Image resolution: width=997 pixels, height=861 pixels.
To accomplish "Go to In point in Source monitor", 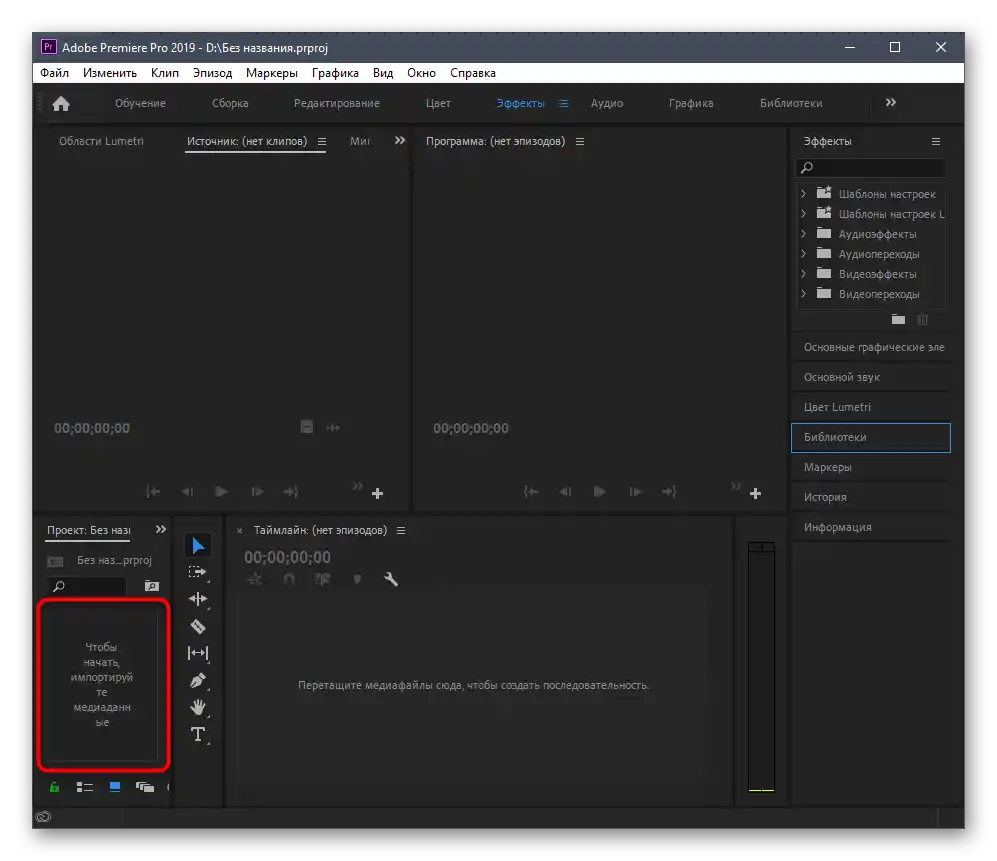I will (153, 492).
